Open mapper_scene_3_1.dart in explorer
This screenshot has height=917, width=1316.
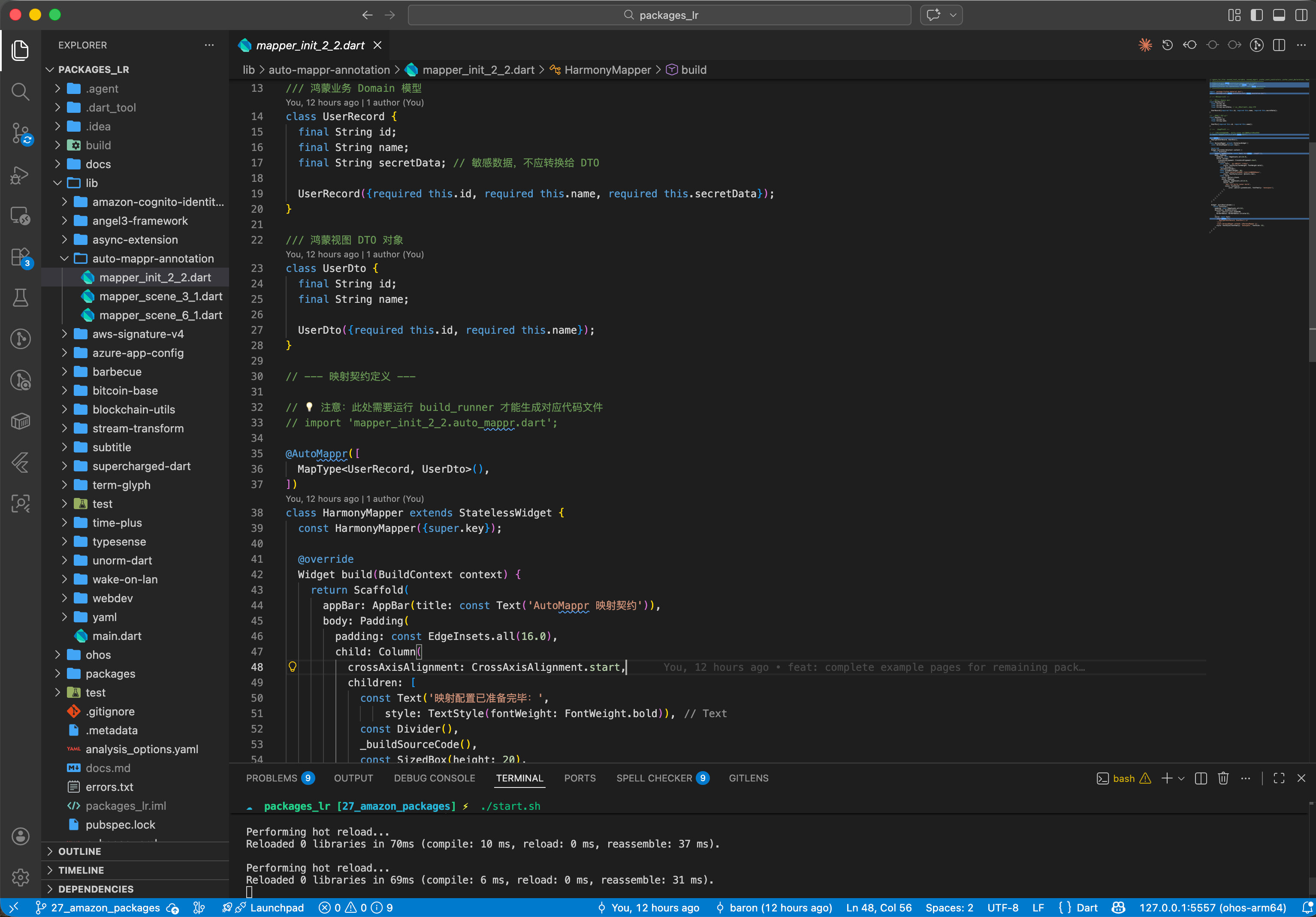pos(160,296)
